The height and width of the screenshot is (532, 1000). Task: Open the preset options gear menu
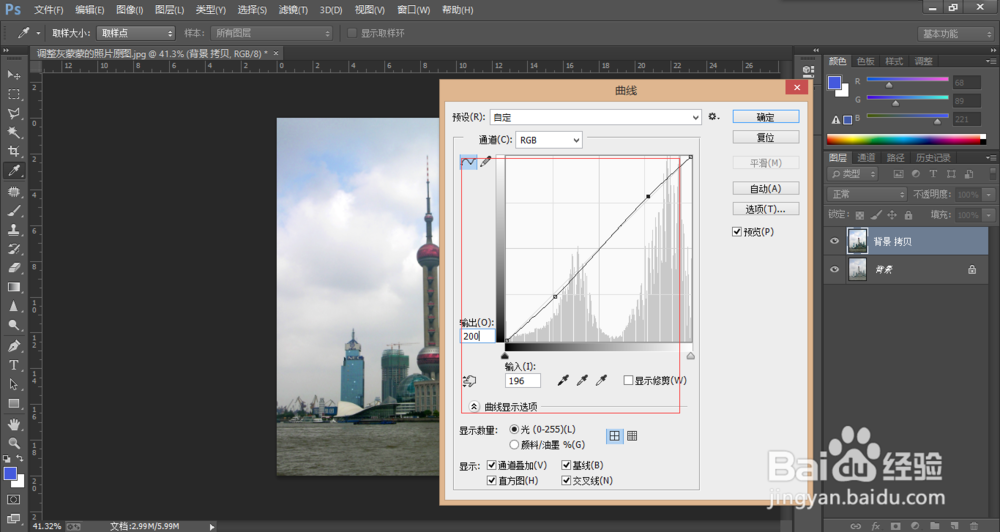pos(713,117)
